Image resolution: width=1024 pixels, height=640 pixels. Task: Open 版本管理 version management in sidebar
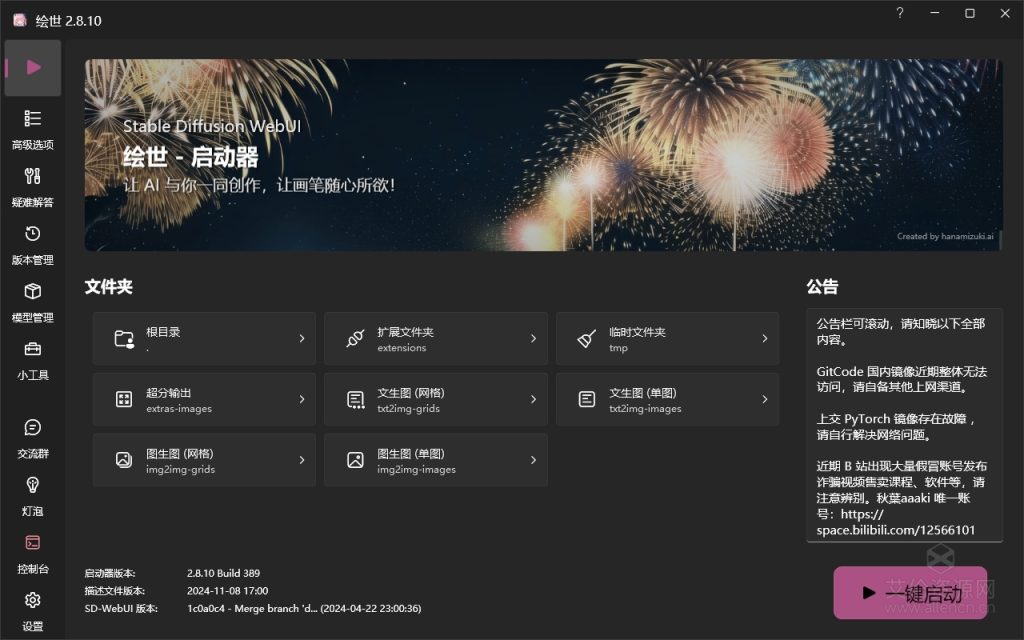(x=33, y=245)
